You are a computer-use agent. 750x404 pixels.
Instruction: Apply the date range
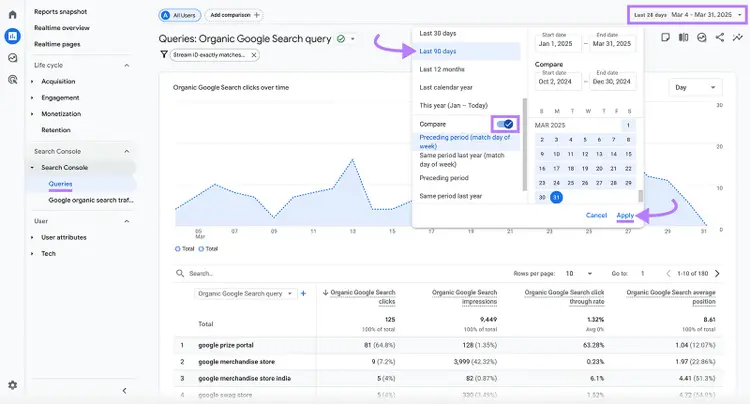pyautogui.click(x=625, y=215)
